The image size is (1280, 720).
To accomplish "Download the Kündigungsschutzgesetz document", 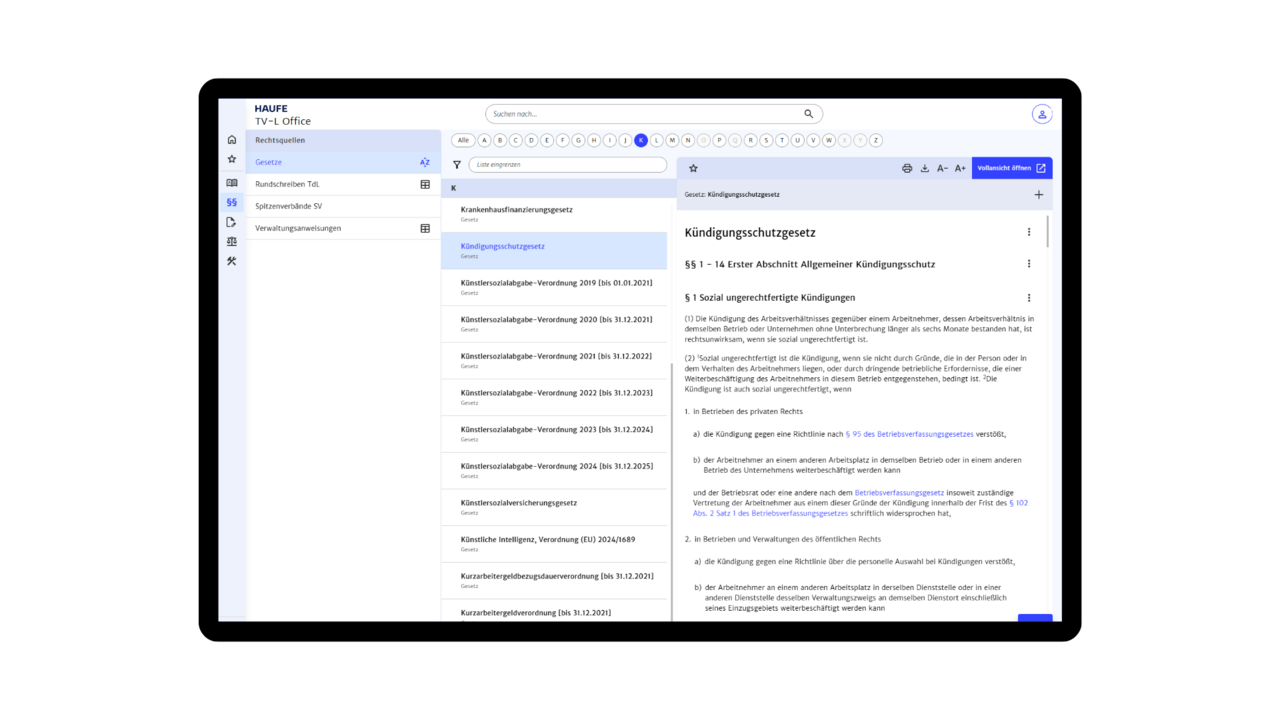I will [925, 169].
